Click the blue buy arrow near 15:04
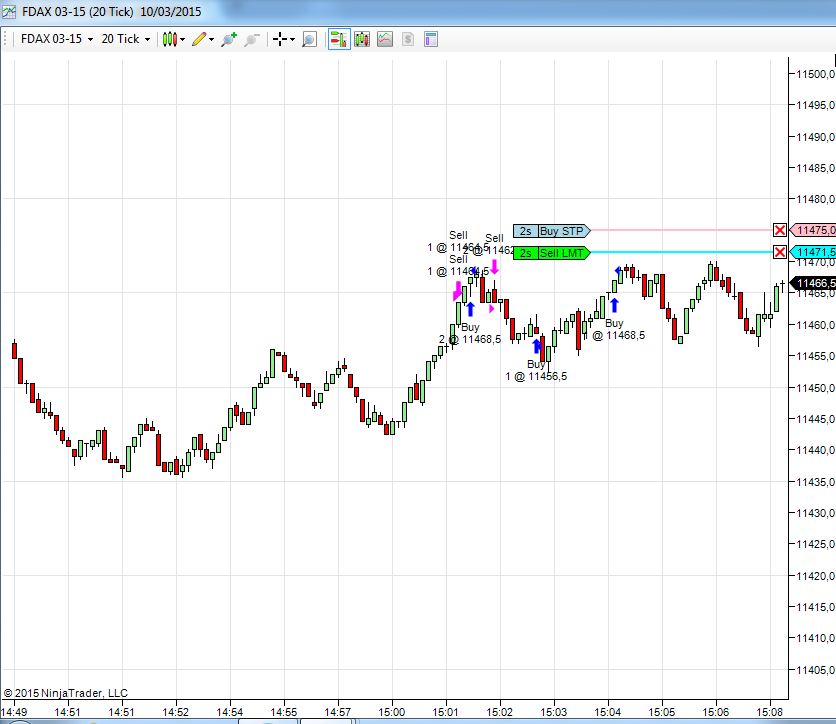The width and height of the screenshot is (836, 724). pos(614,305)
